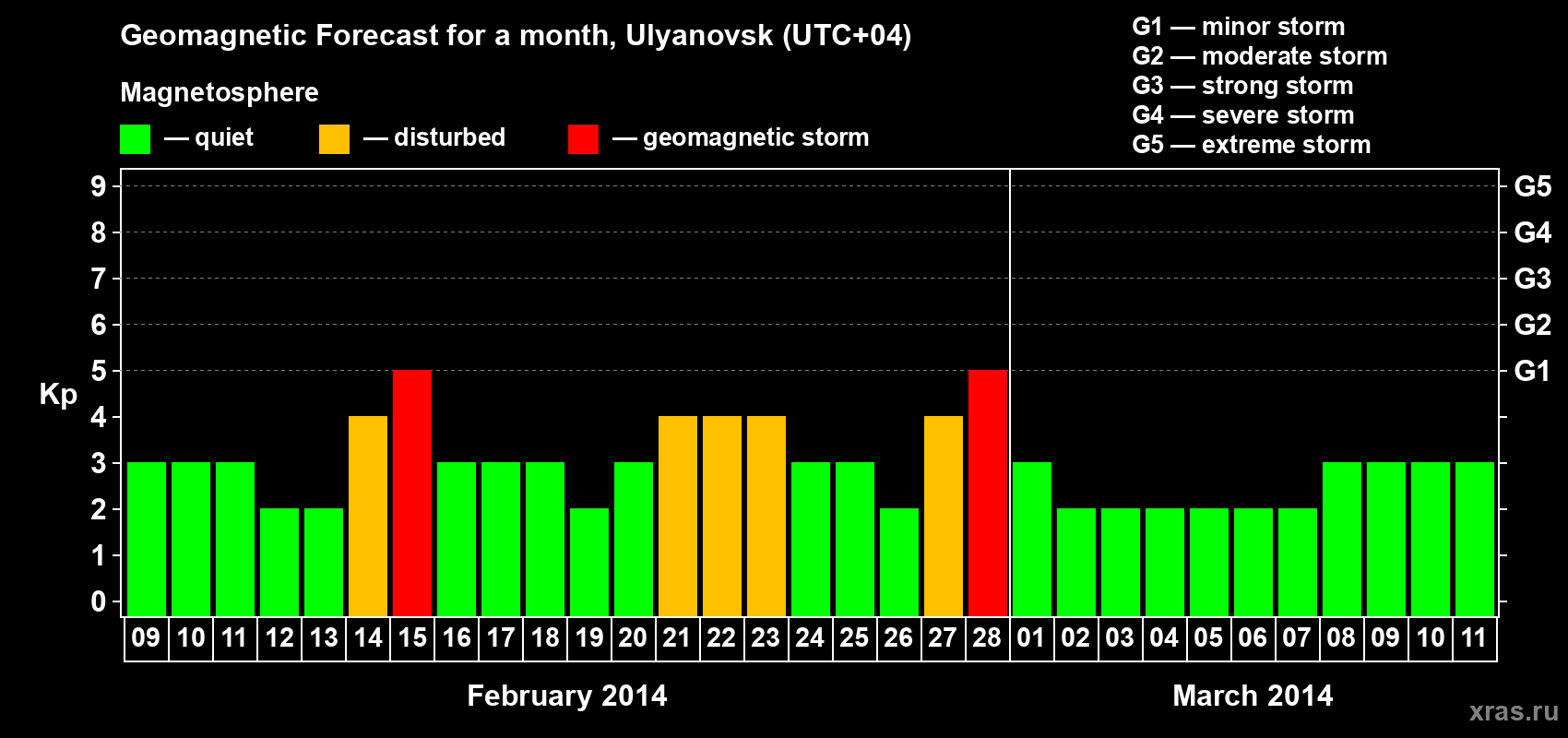Click the G4 label on right axis
Viewport: 1568px width, 738px height.
coord(1532,232)
